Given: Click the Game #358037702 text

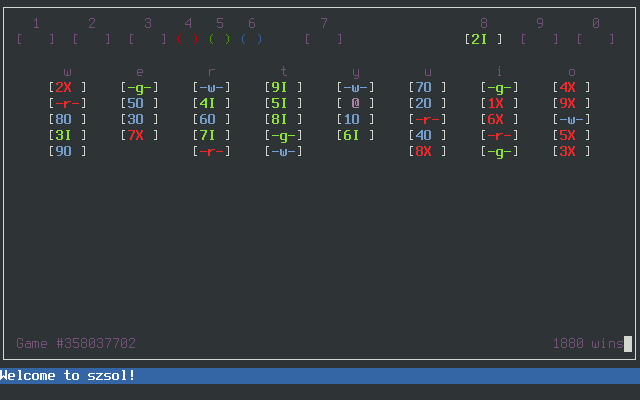Looking at the screenshot, I should [76, 343].
